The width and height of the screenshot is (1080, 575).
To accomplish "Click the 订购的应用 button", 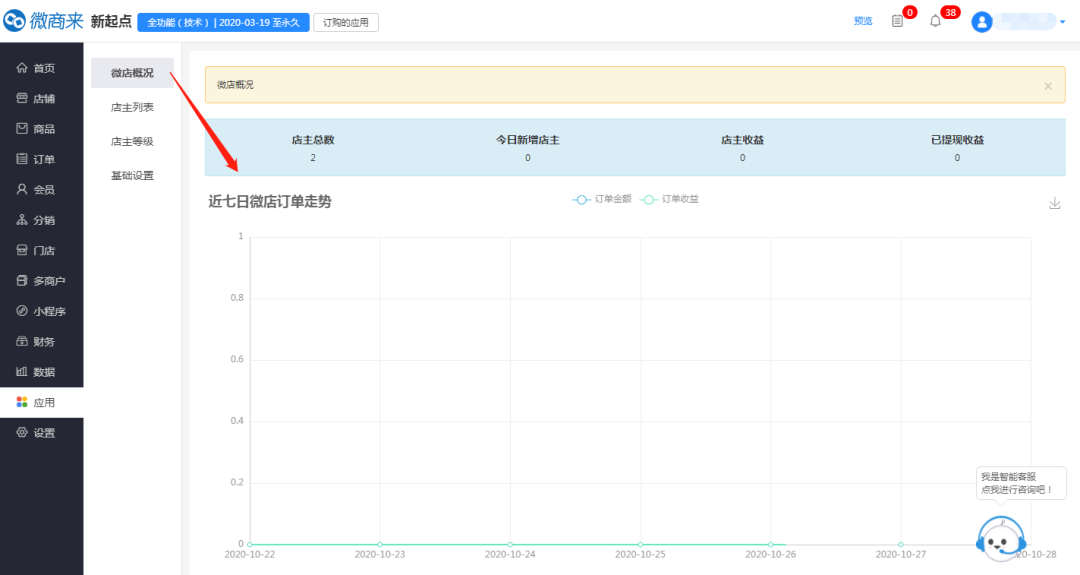I will pyautogui.click(x=346, y=23).
